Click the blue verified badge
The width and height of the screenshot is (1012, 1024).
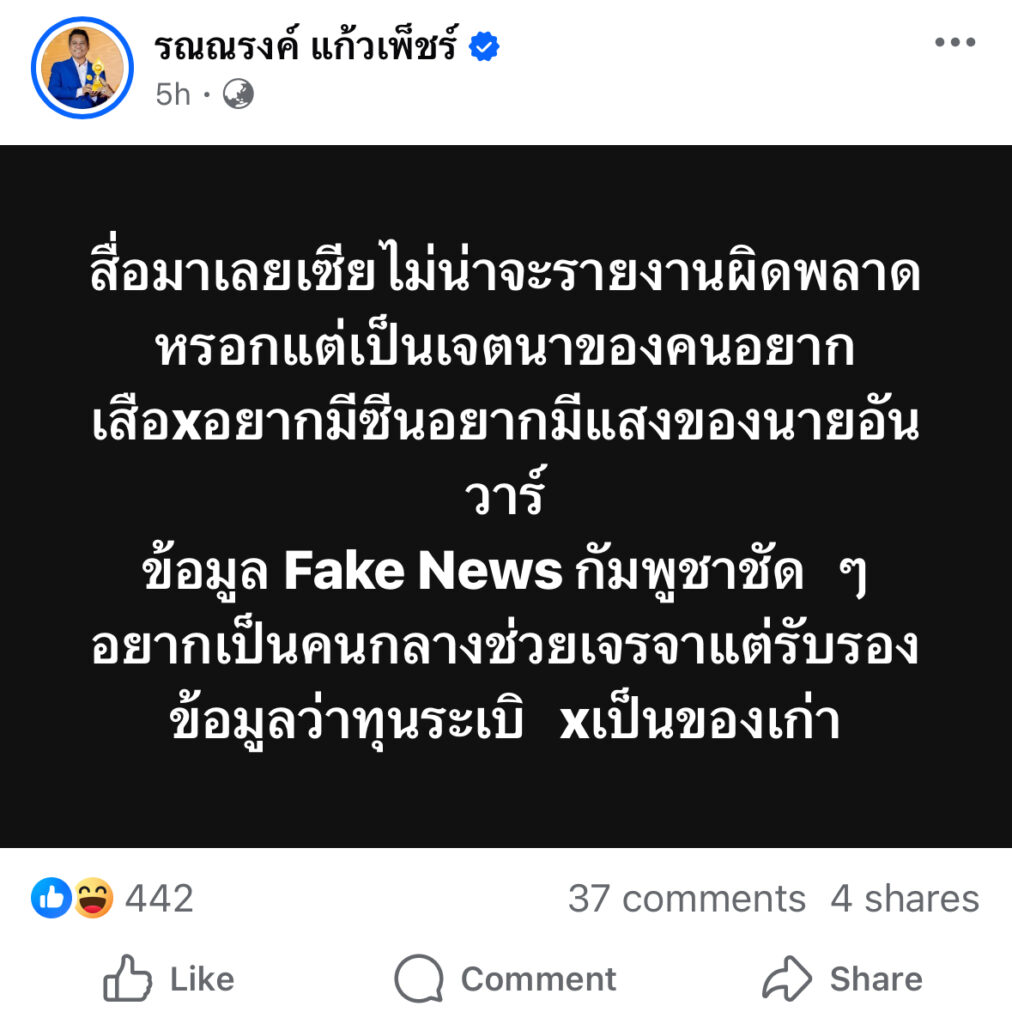tap(485, 46)
